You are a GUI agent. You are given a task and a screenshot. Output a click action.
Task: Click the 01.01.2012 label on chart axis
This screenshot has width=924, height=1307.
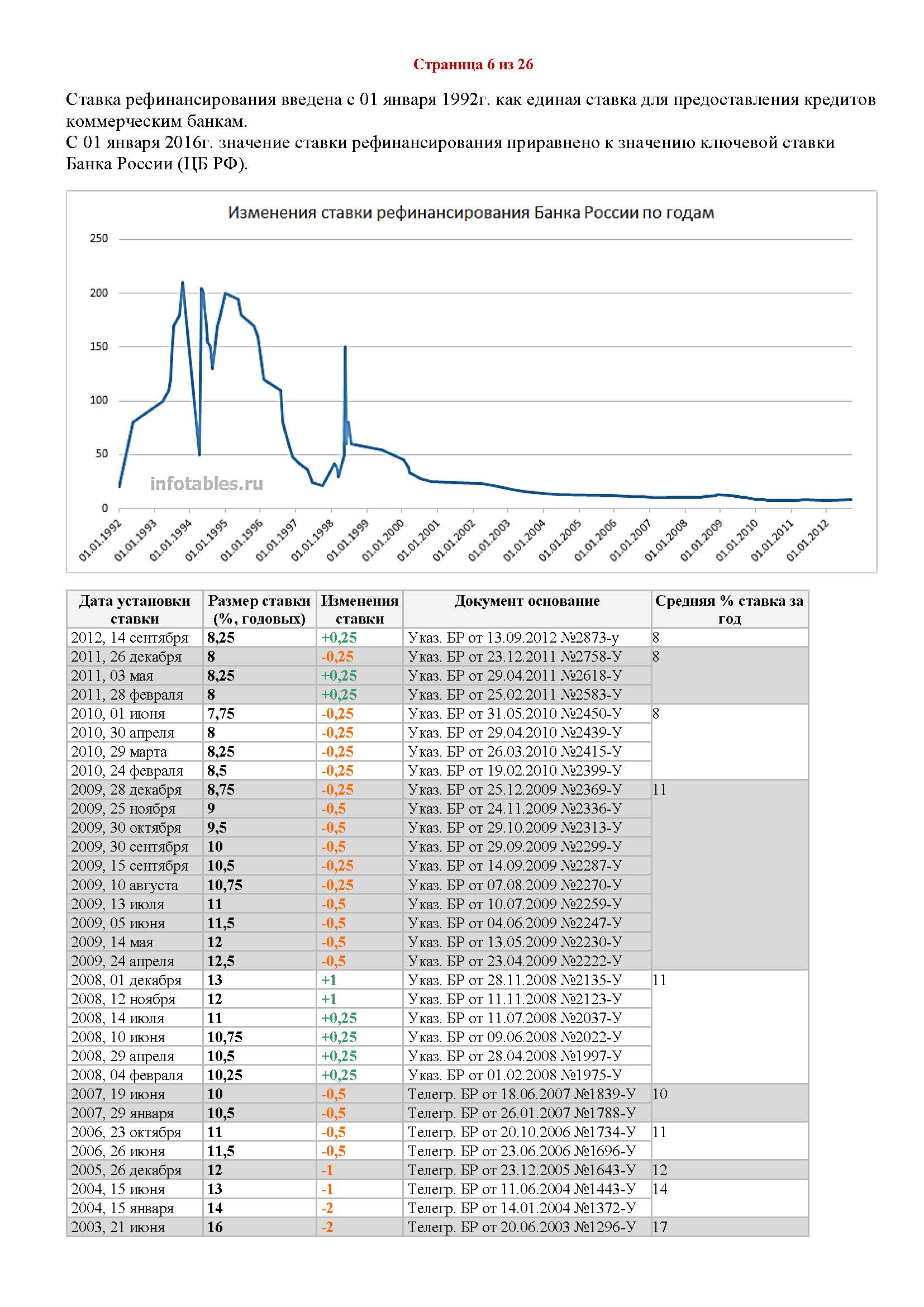tap(808, 540)
